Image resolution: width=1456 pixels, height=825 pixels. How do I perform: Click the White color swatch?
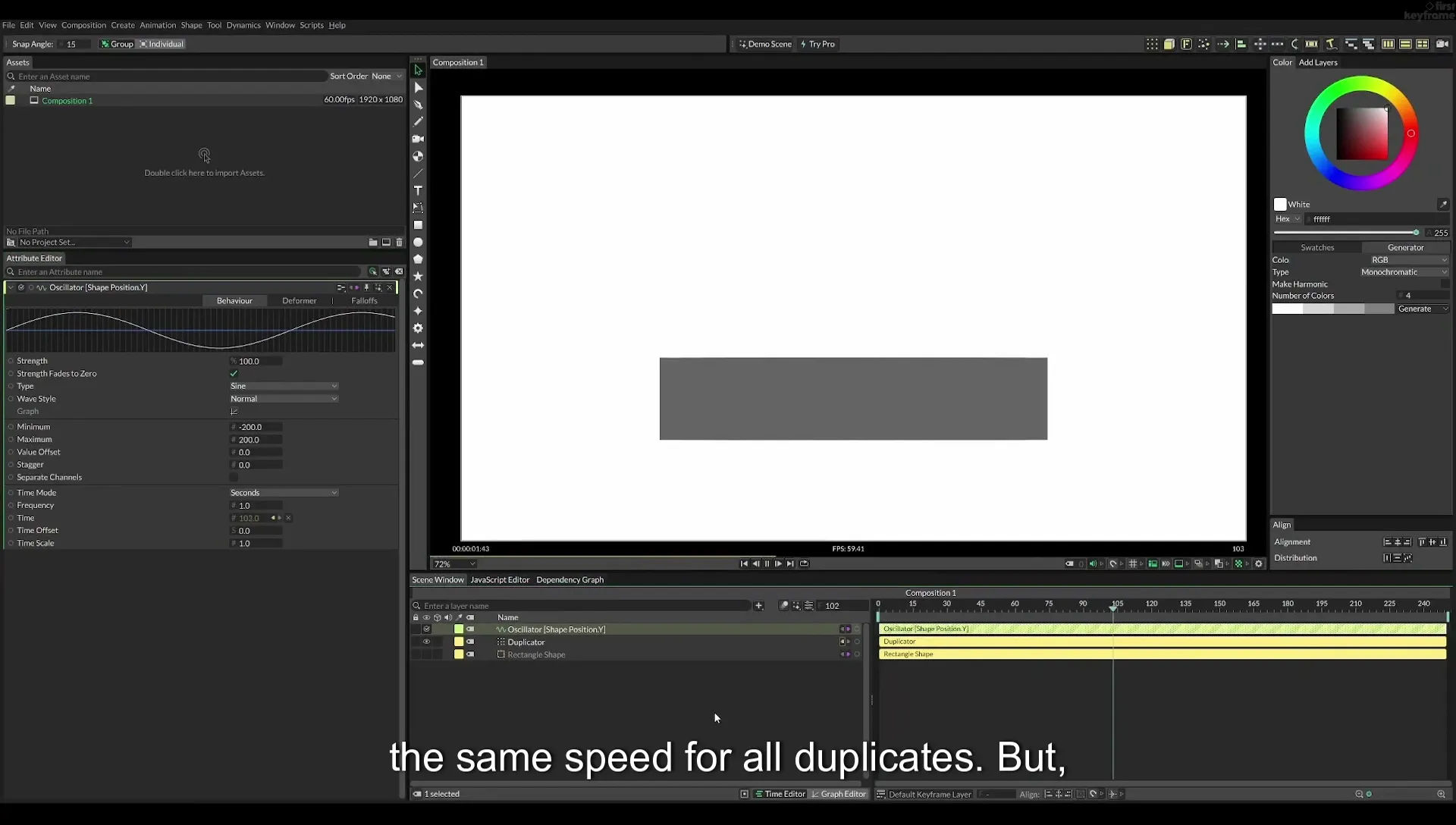1280,205
